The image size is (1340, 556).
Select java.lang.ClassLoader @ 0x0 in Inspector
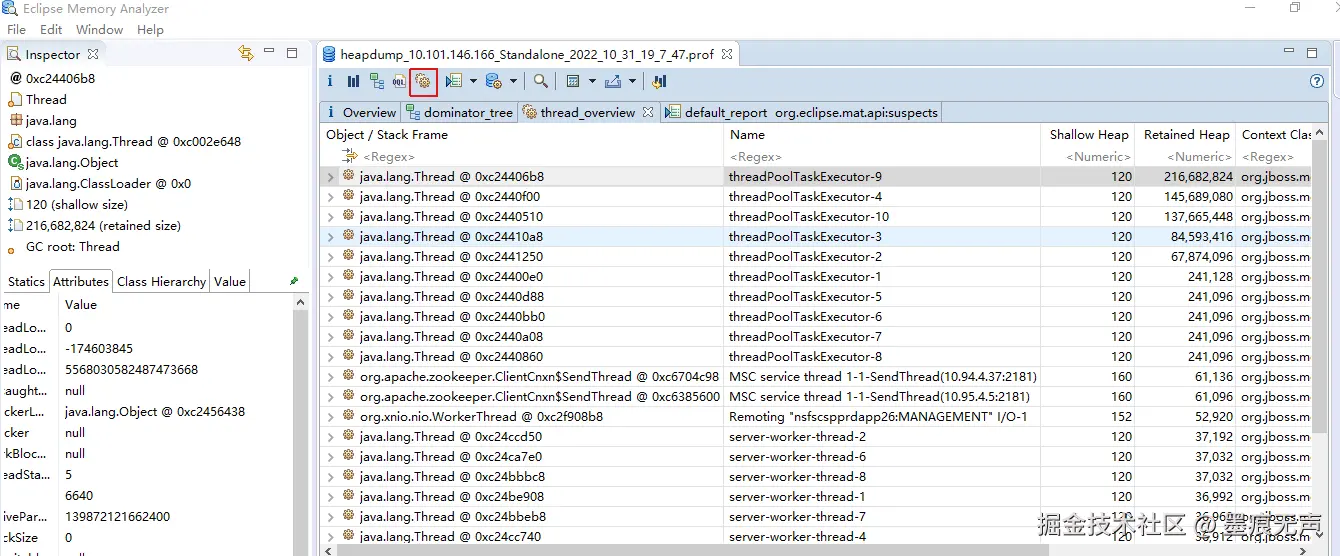coord(108,184)
